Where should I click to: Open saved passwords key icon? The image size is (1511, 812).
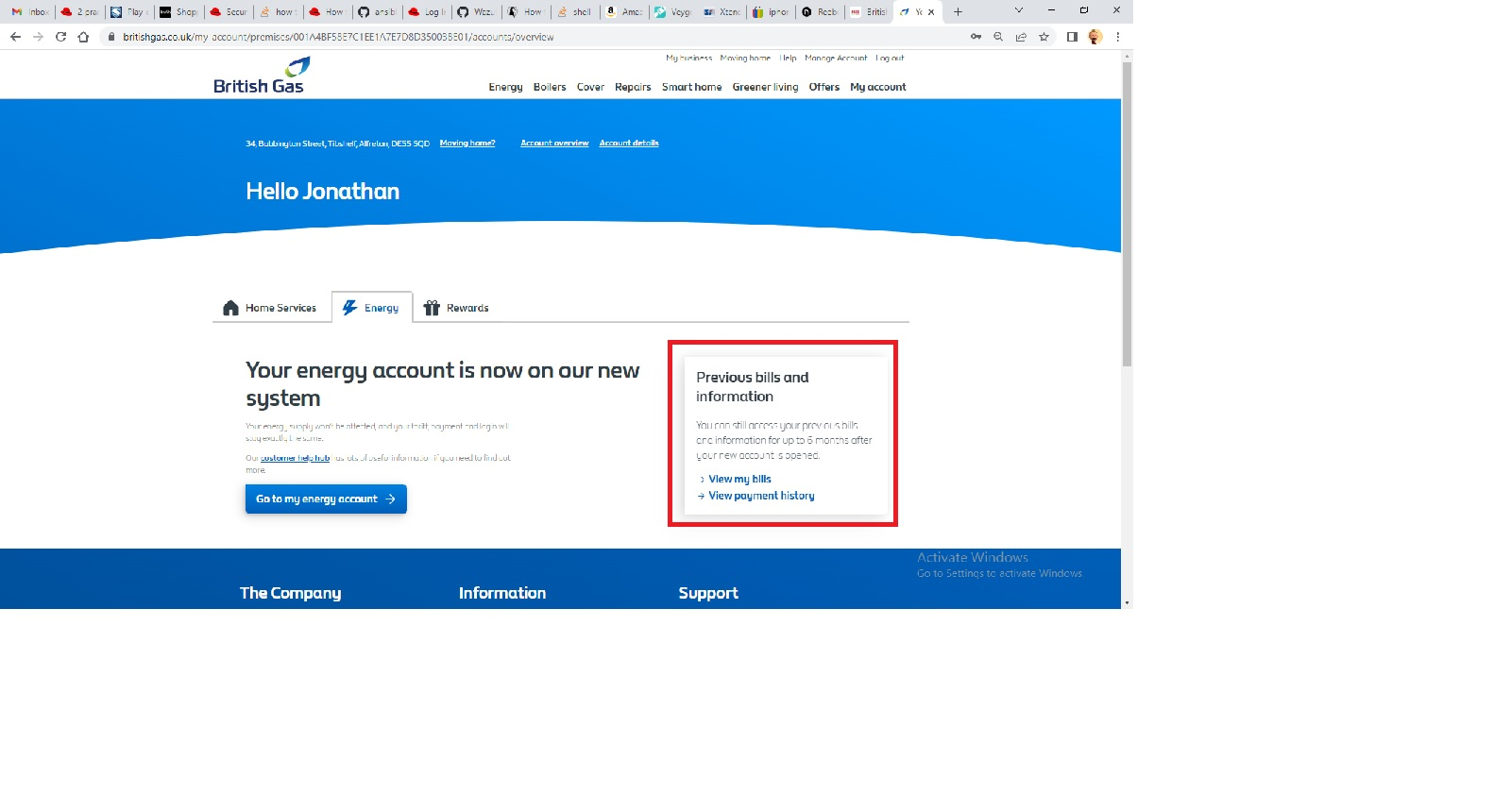pyautogui.click(x=976, y=37)
